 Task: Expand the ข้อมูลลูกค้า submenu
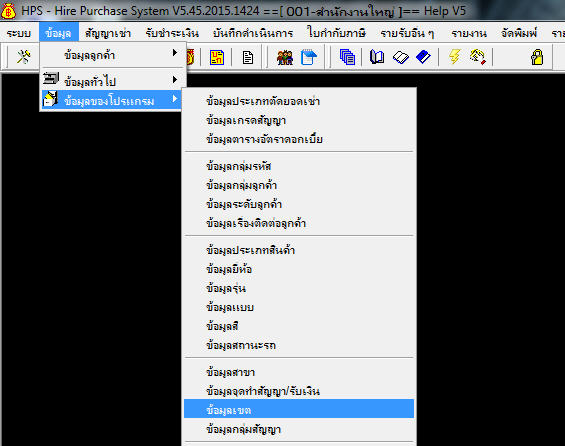pos(113,55)
